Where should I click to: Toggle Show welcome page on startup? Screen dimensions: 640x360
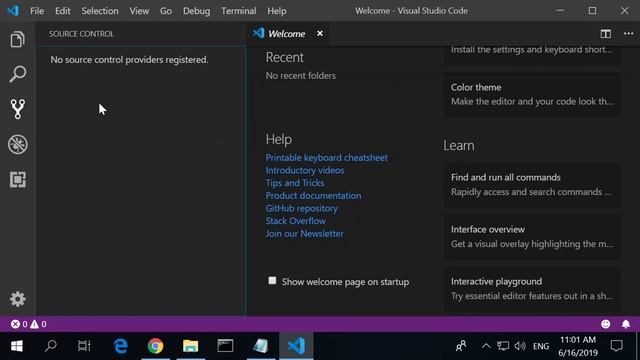(272, 281)
